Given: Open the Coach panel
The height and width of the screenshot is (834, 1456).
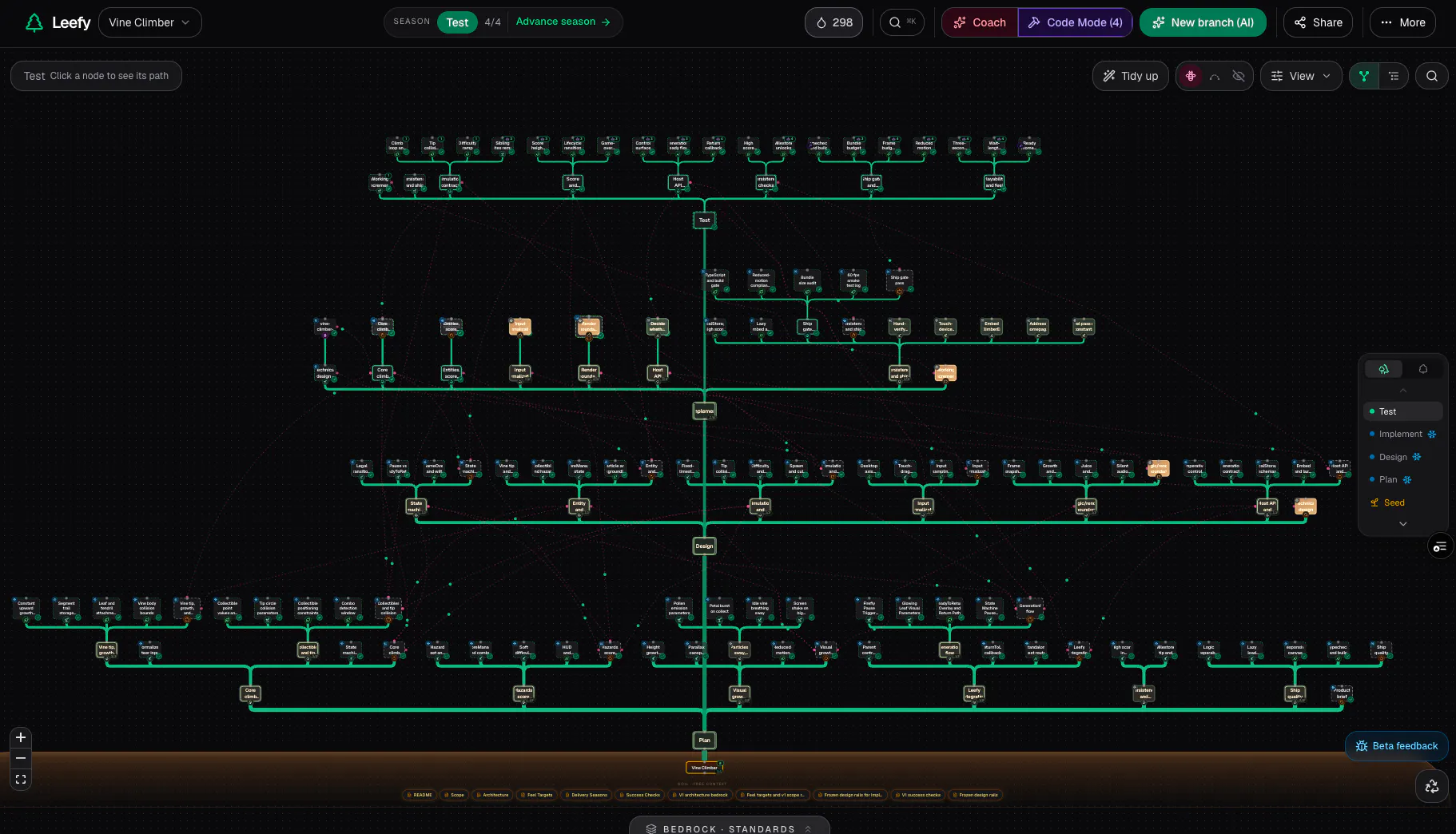Looking at the screenshot, I should pos(980,22).
